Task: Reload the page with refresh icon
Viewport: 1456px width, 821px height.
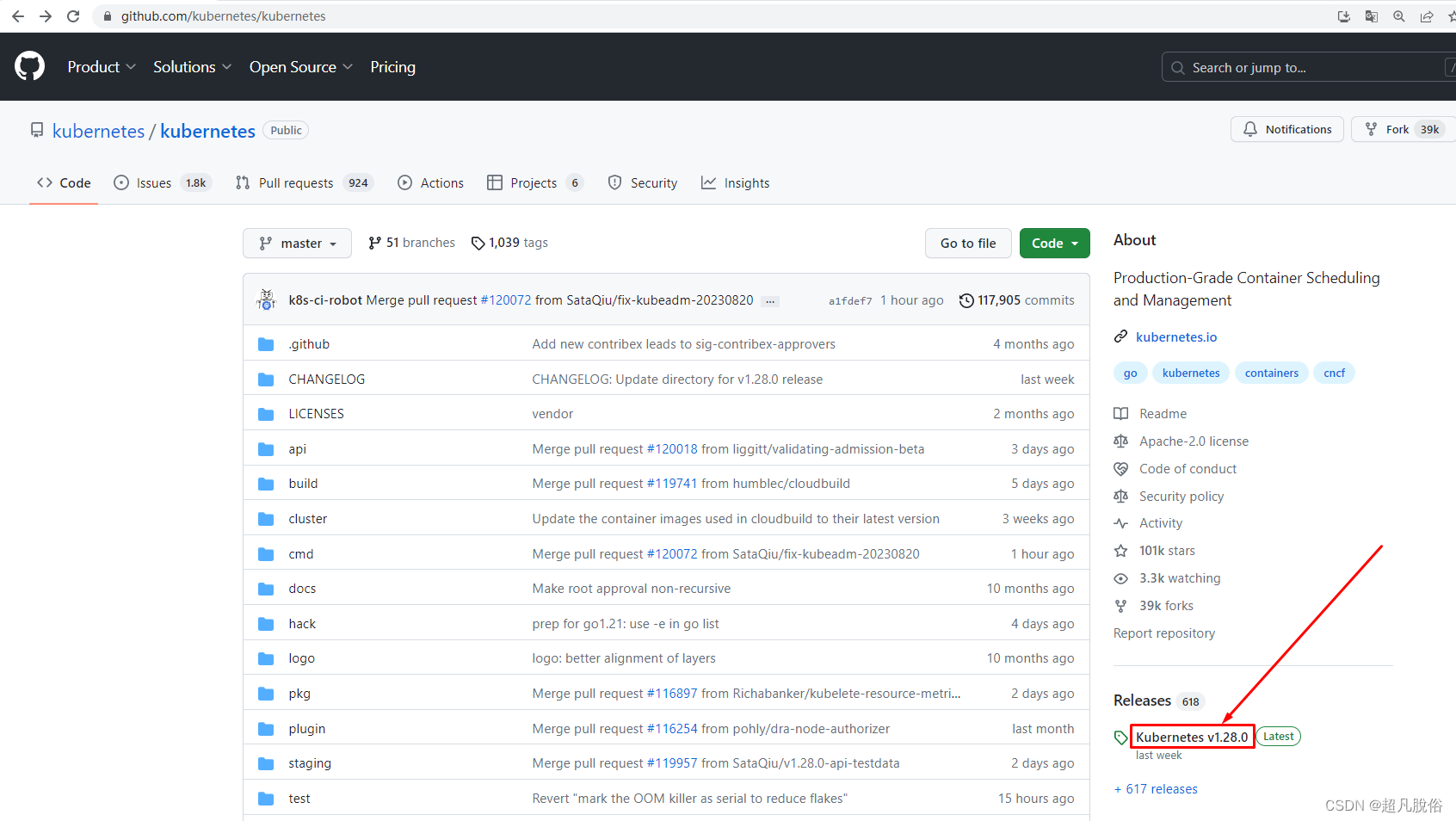Action: tap(73, 16)
